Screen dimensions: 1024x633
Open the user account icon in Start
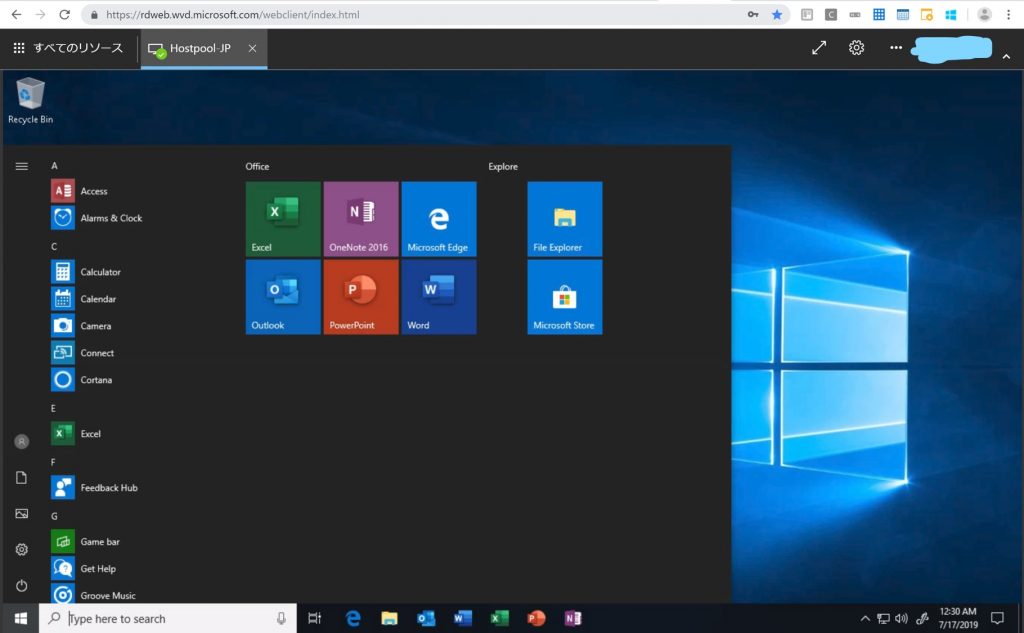pyautogui.click(x=22, y=442)
